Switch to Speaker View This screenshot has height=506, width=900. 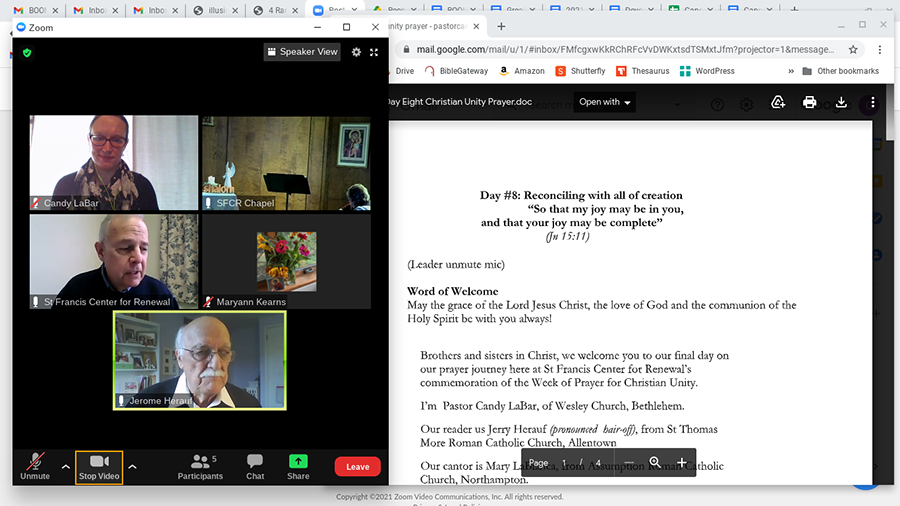coord(302,52)
